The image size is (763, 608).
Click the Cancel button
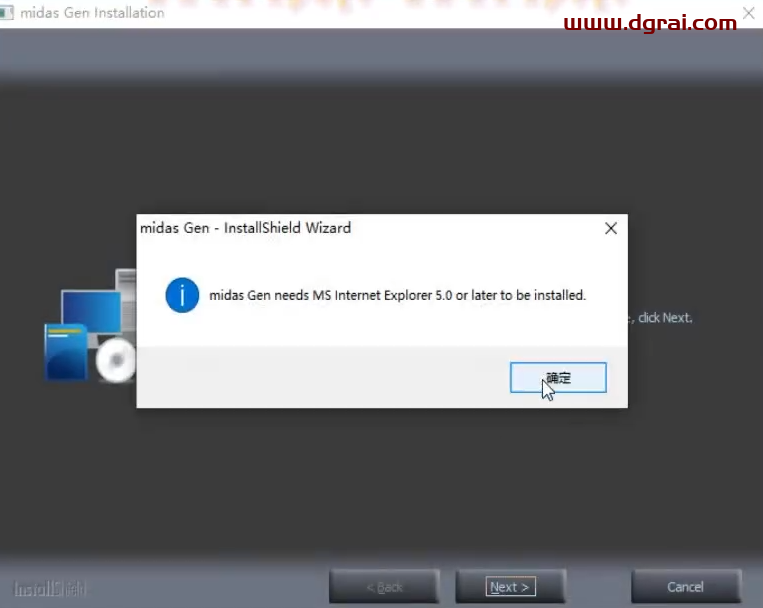[685, 587]
